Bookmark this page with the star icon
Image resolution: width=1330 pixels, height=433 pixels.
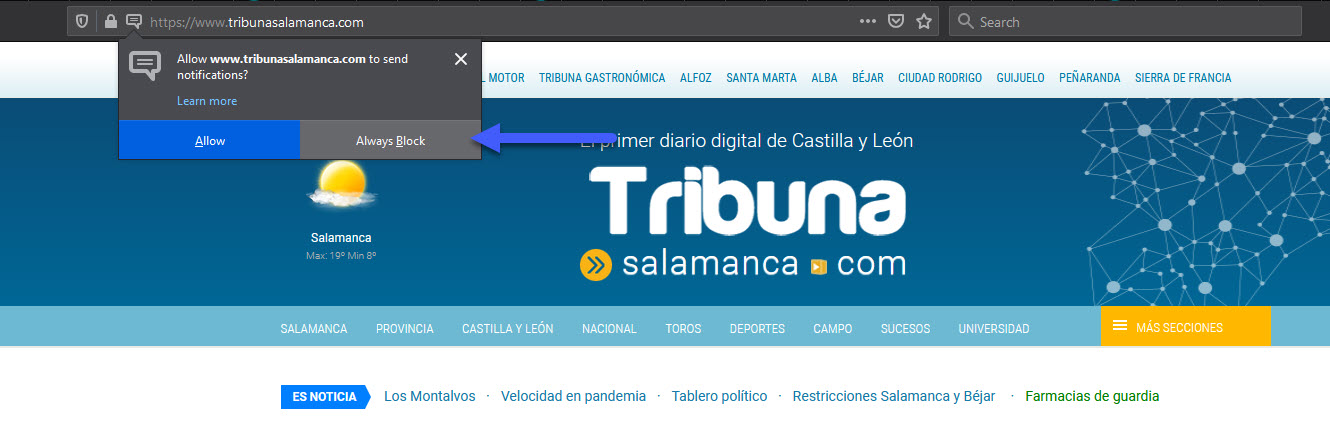(924, 21)
